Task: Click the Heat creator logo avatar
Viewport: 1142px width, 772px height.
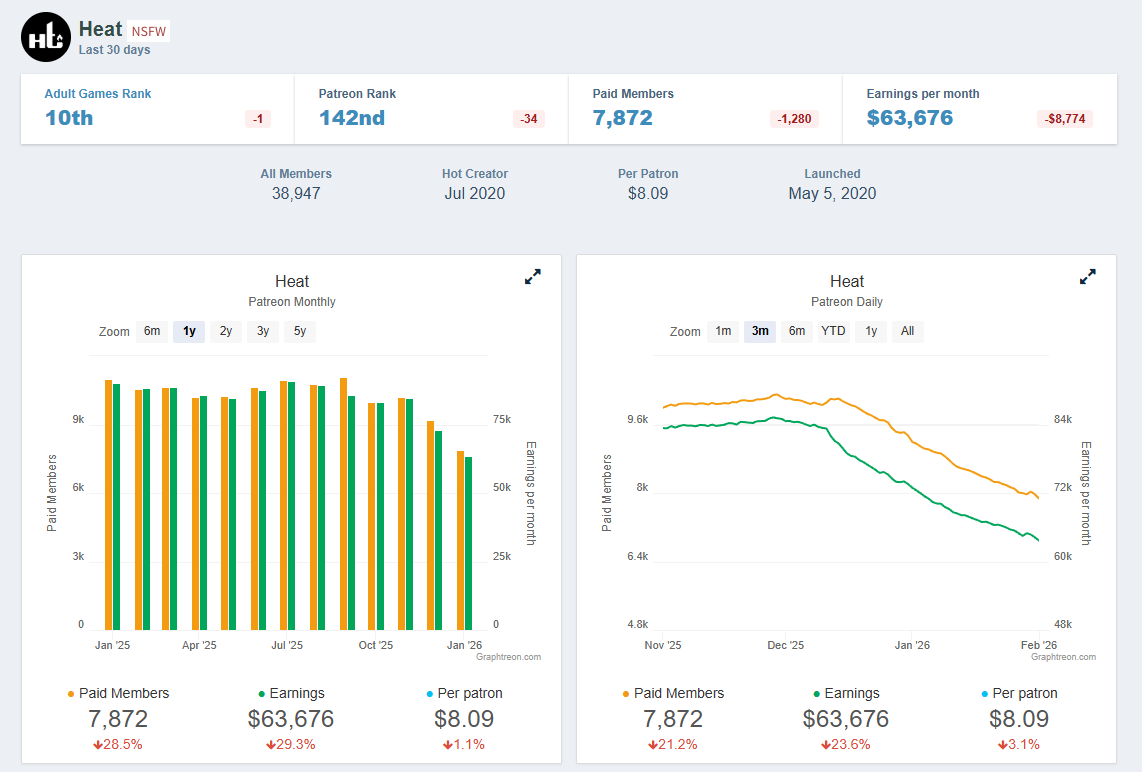Action: click(x=46, y=37)
